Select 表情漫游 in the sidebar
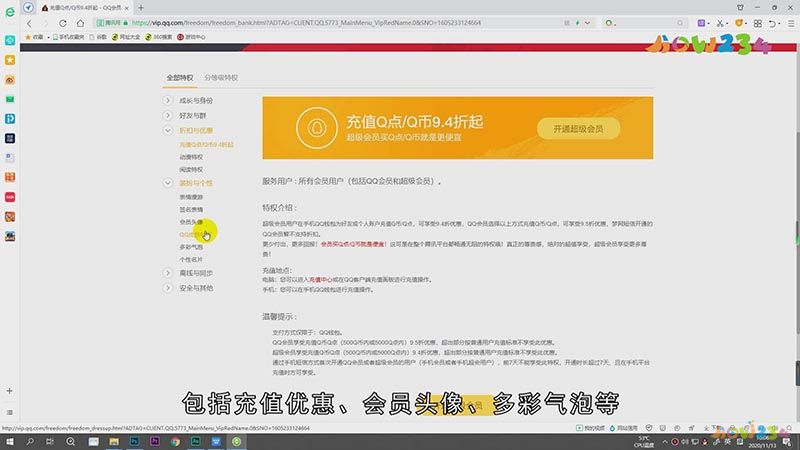Image resolution: width=800 pixels, height=450 pixels. [191, 197]
